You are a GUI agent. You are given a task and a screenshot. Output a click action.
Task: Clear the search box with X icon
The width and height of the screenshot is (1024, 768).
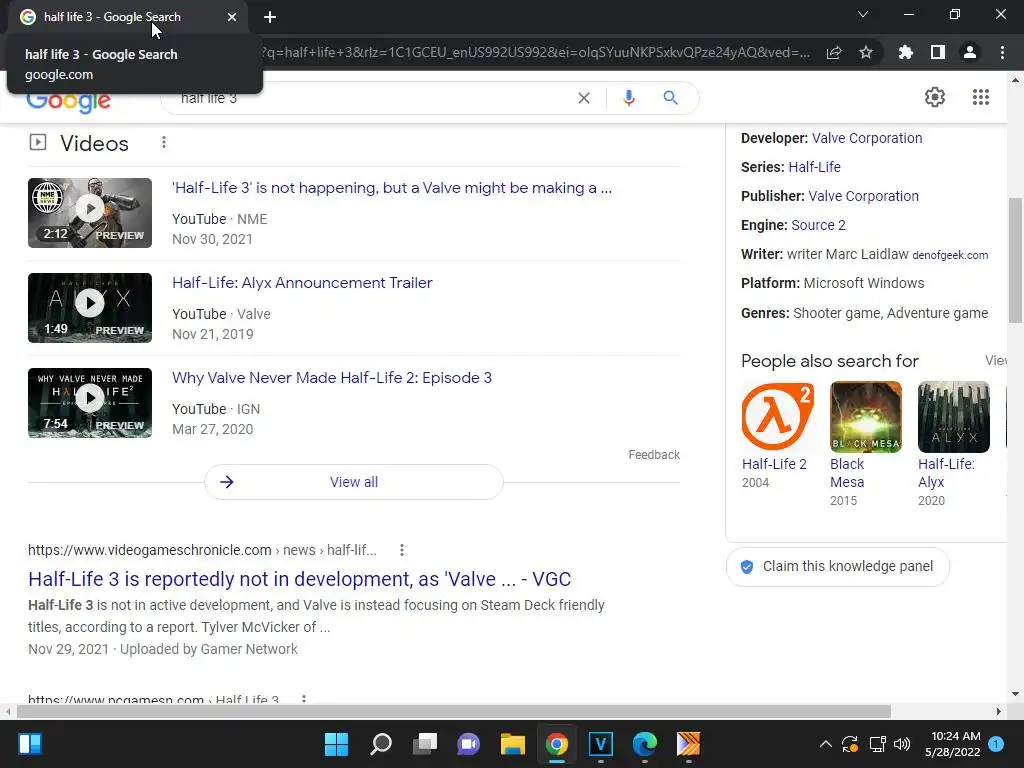(584, 98)
